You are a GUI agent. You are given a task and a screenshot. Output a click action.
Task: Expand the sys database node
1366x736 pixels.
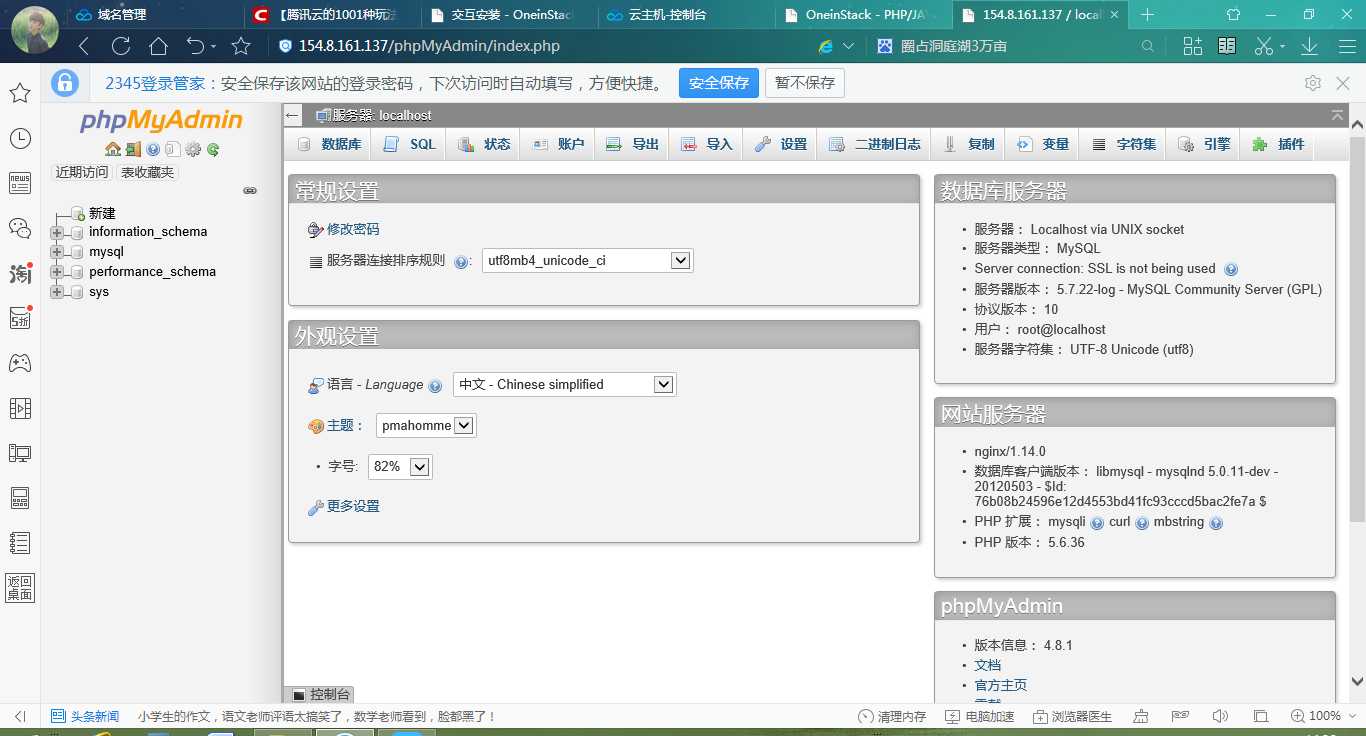pyautogui.click(x=57, y=292)
